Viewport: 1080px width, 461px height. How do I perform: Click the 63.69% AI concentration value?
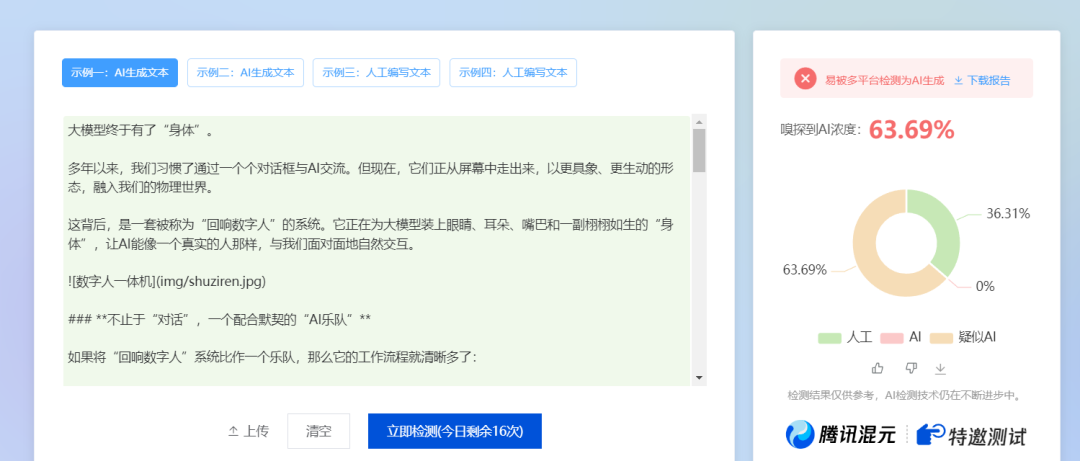point(911,130)
